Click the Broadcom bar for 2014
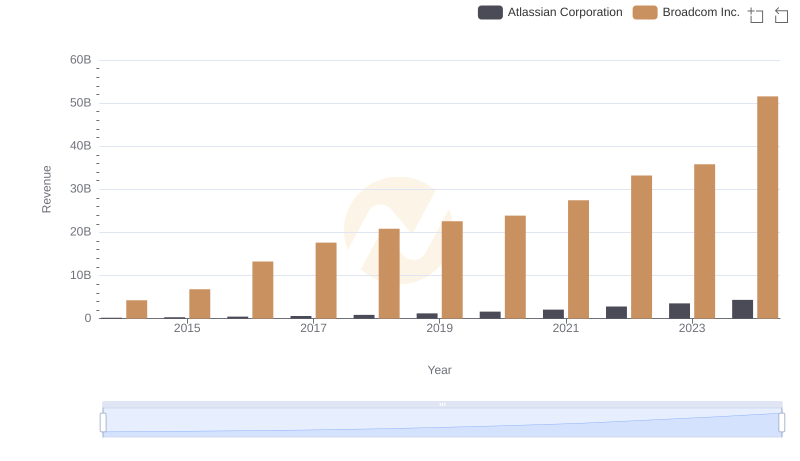Screen dimensions: 800x461 137,309
